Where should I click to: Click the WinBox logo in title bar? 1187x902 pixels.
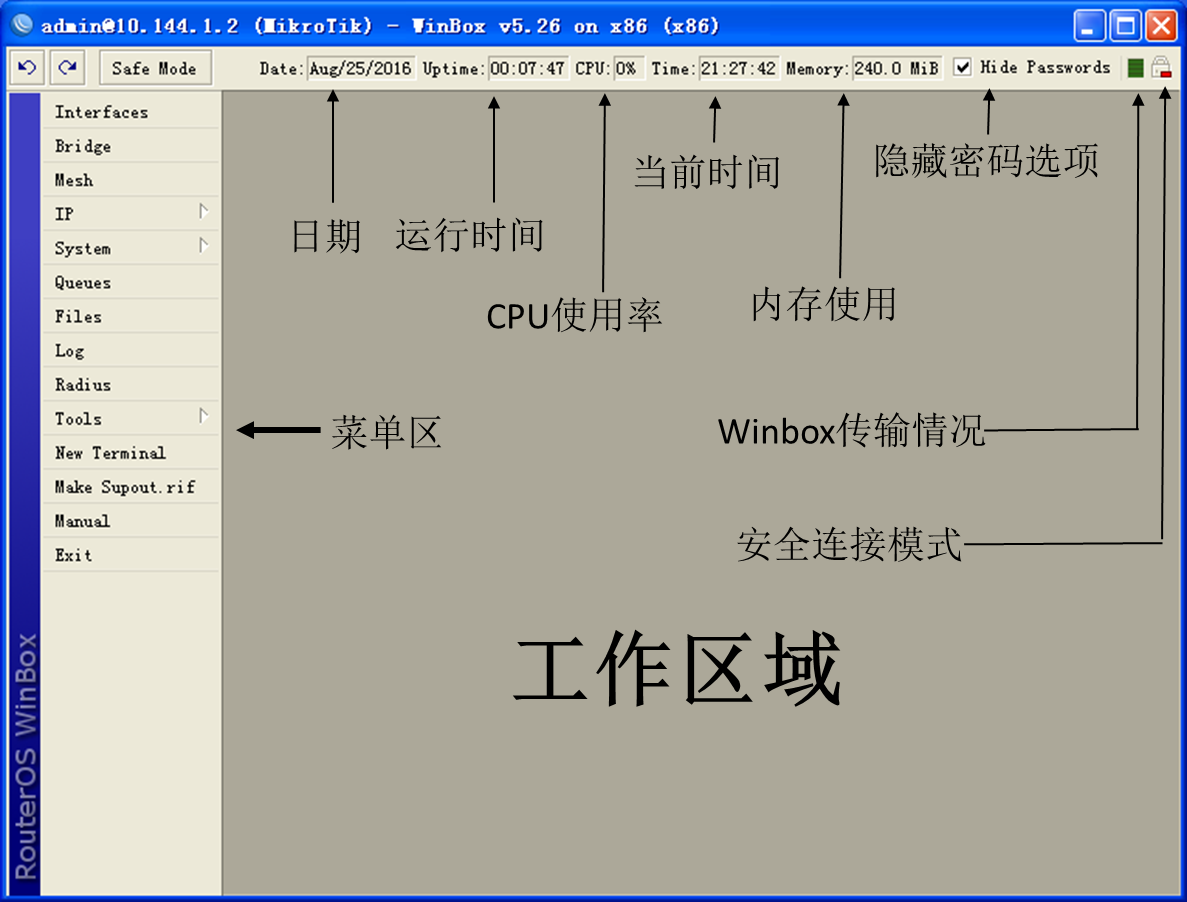point(21,26)
